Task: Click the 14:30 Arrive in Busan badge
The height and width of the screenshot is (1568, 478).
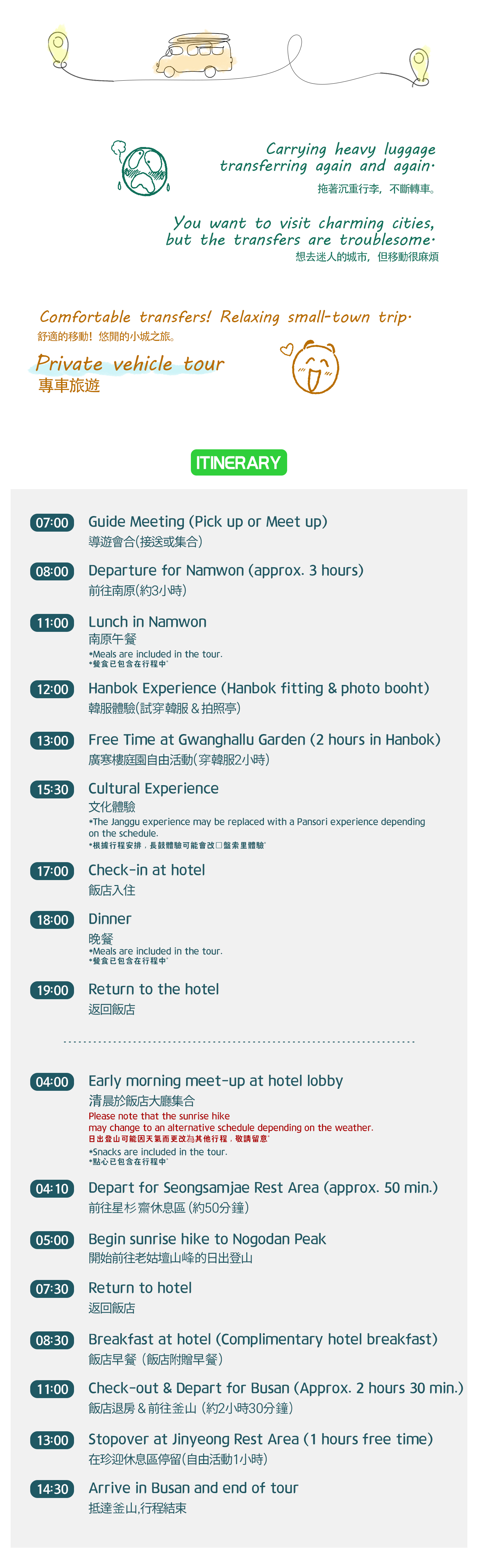Action: click(52, 1488)
